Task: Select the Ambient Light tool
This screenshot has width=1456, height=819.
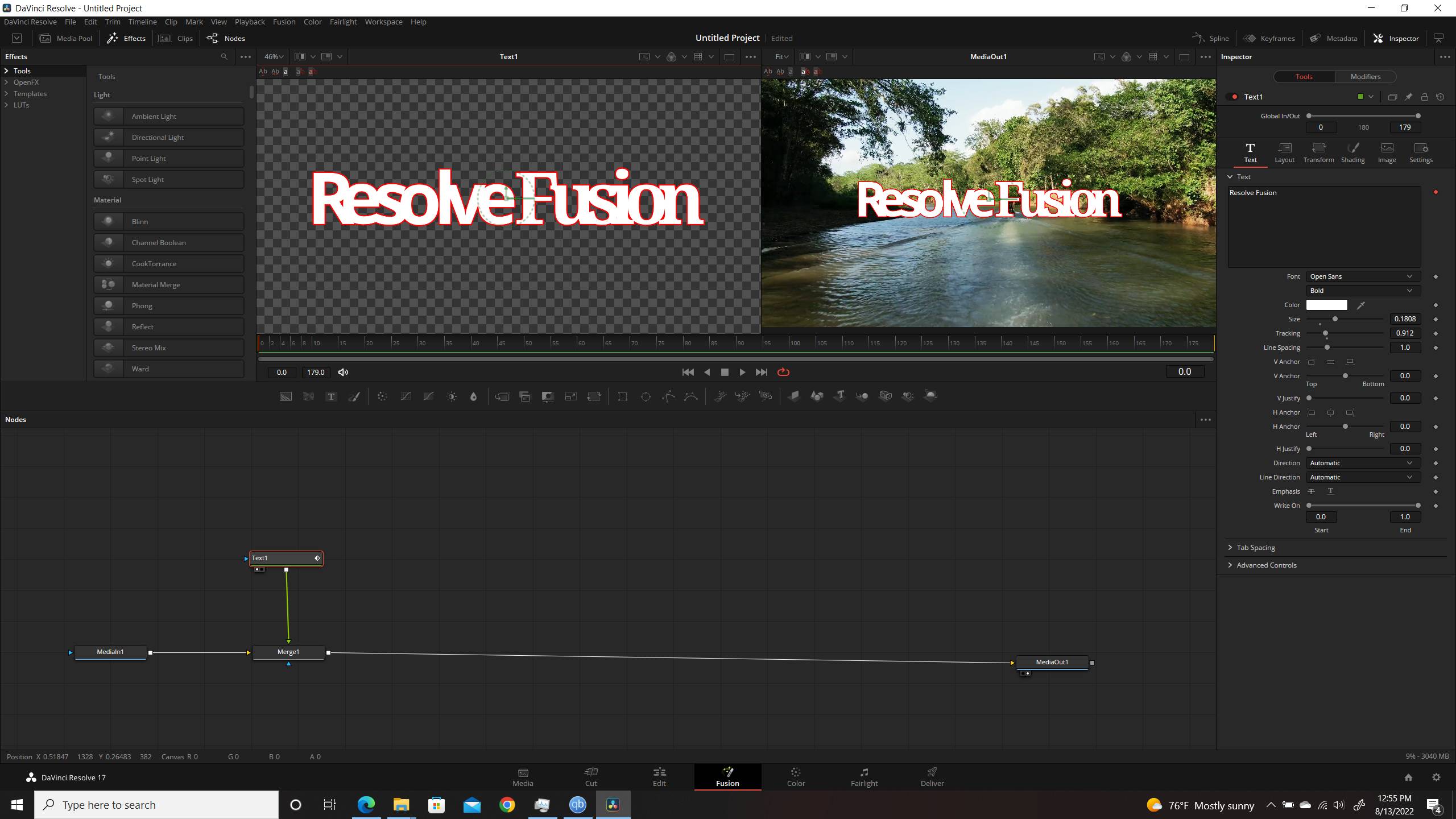Action: tap(169, 116)
